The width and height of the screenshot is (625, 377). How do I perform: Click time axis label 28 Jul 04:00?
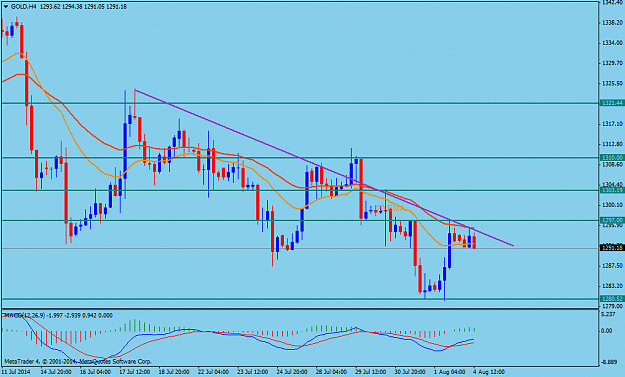coord(332,372)
